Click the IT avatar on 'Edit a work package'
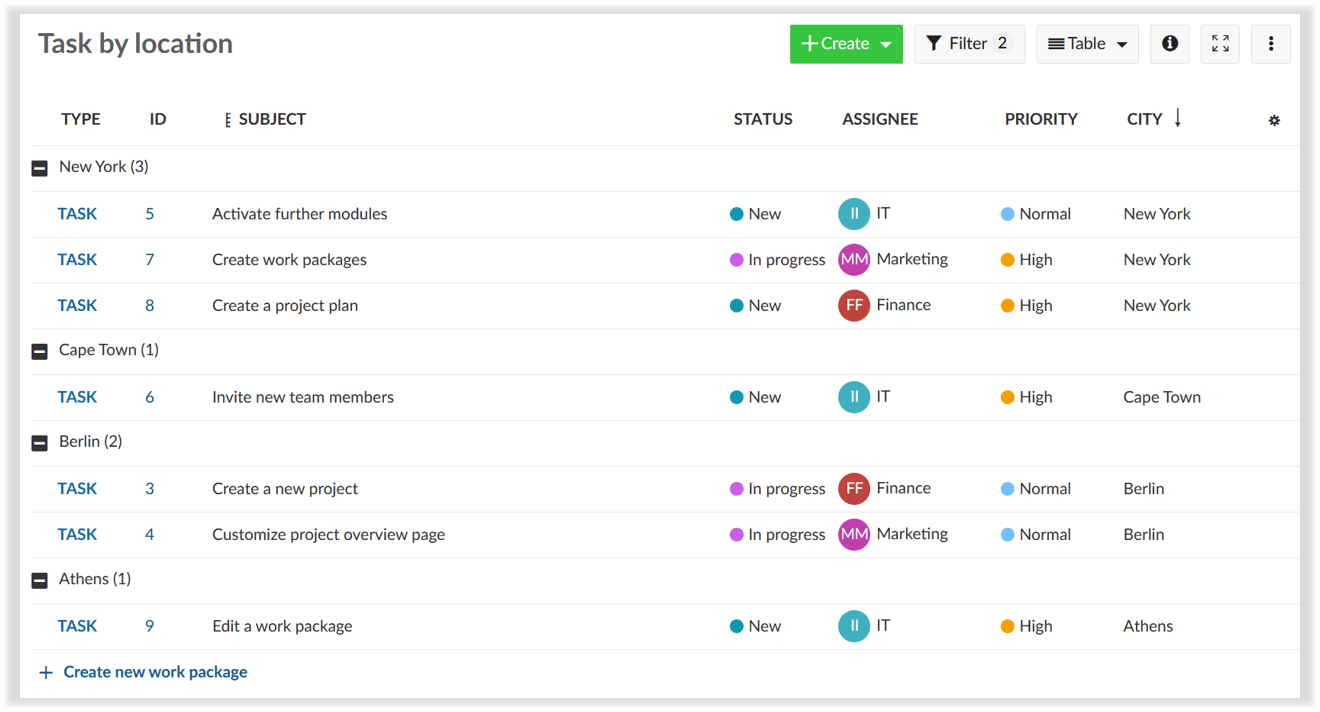This screenshot has height=712, width=1320. 853,625
